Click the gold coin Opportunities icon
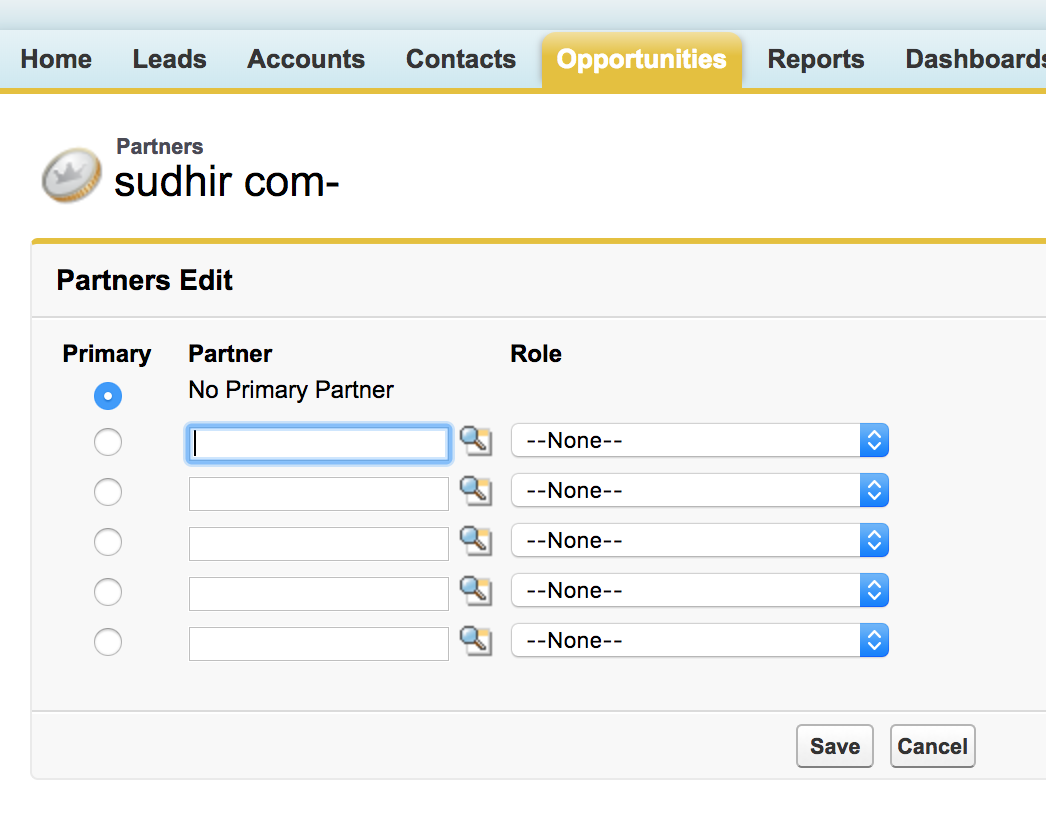 72,174
